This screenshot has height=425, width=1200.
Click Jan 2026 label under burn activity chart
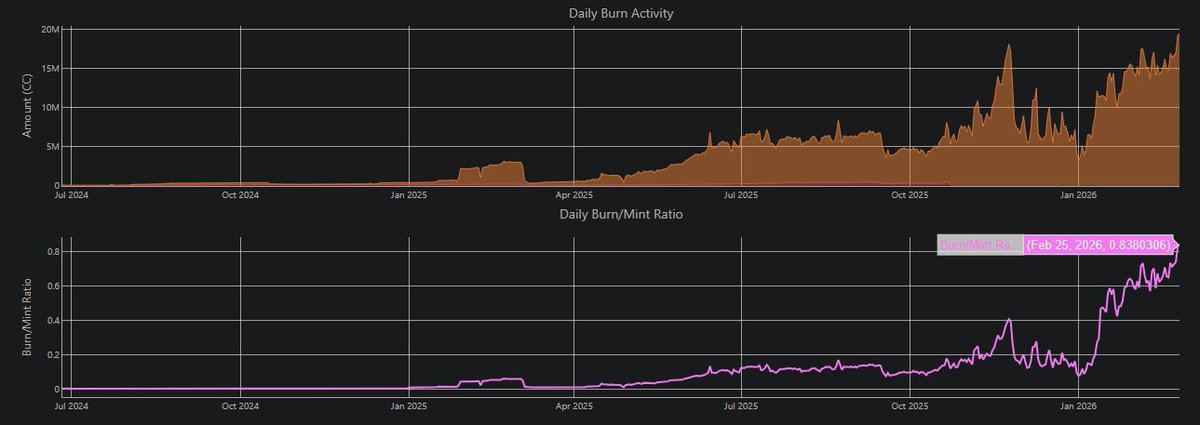tap(1077, 196)
